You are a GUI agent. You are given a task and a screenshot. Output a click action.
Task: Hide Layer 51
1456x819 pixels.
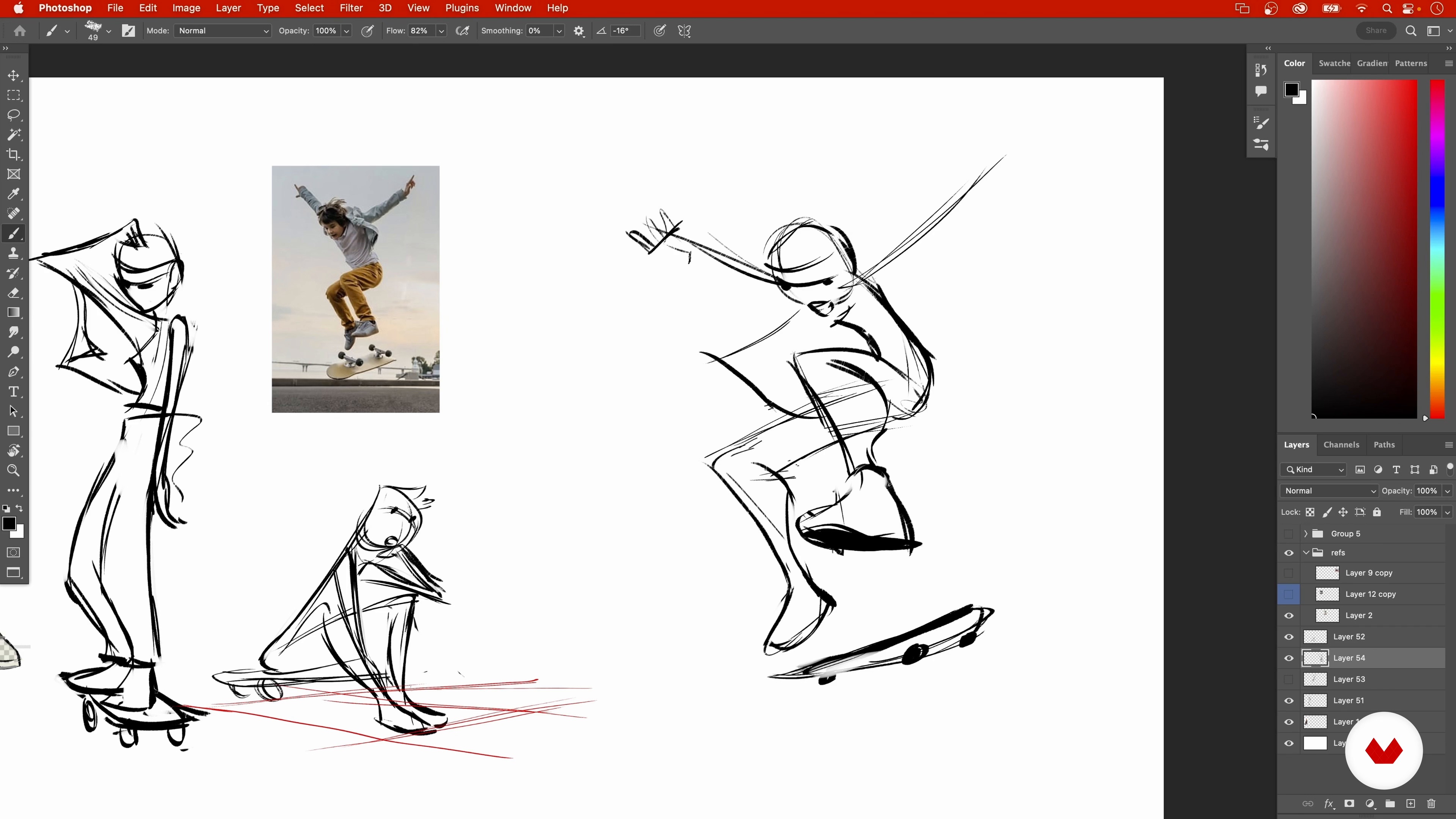click(1289, 701)
